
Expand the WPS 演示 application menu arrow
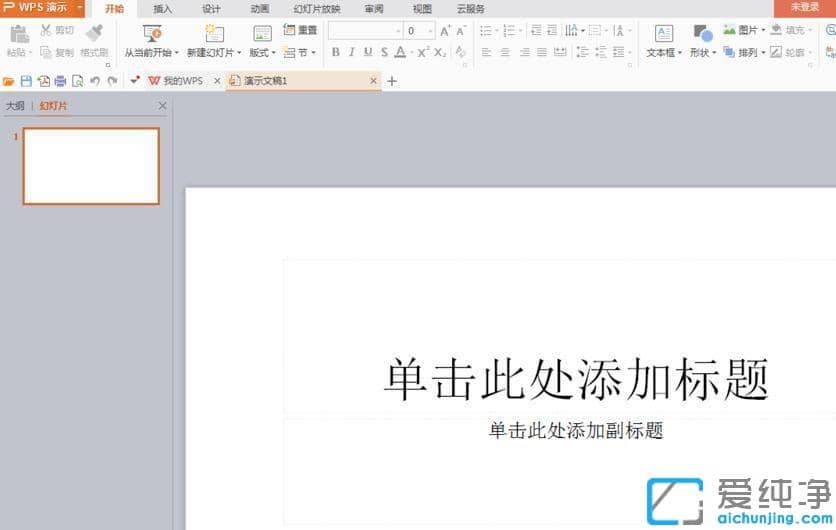79,8
